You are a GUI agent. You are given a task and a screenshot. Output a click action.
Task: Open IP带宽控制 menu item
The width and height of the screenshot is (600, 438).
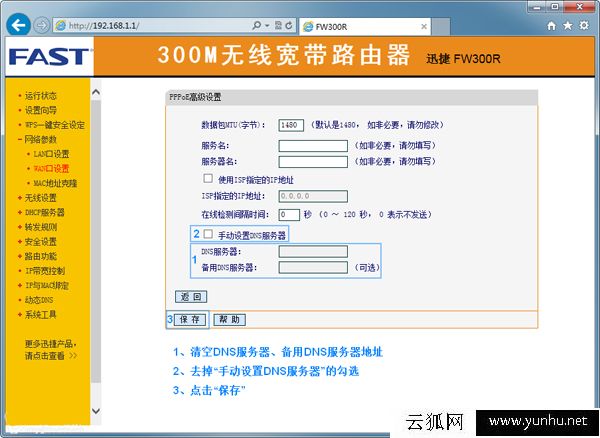click(x=45, y=271)
